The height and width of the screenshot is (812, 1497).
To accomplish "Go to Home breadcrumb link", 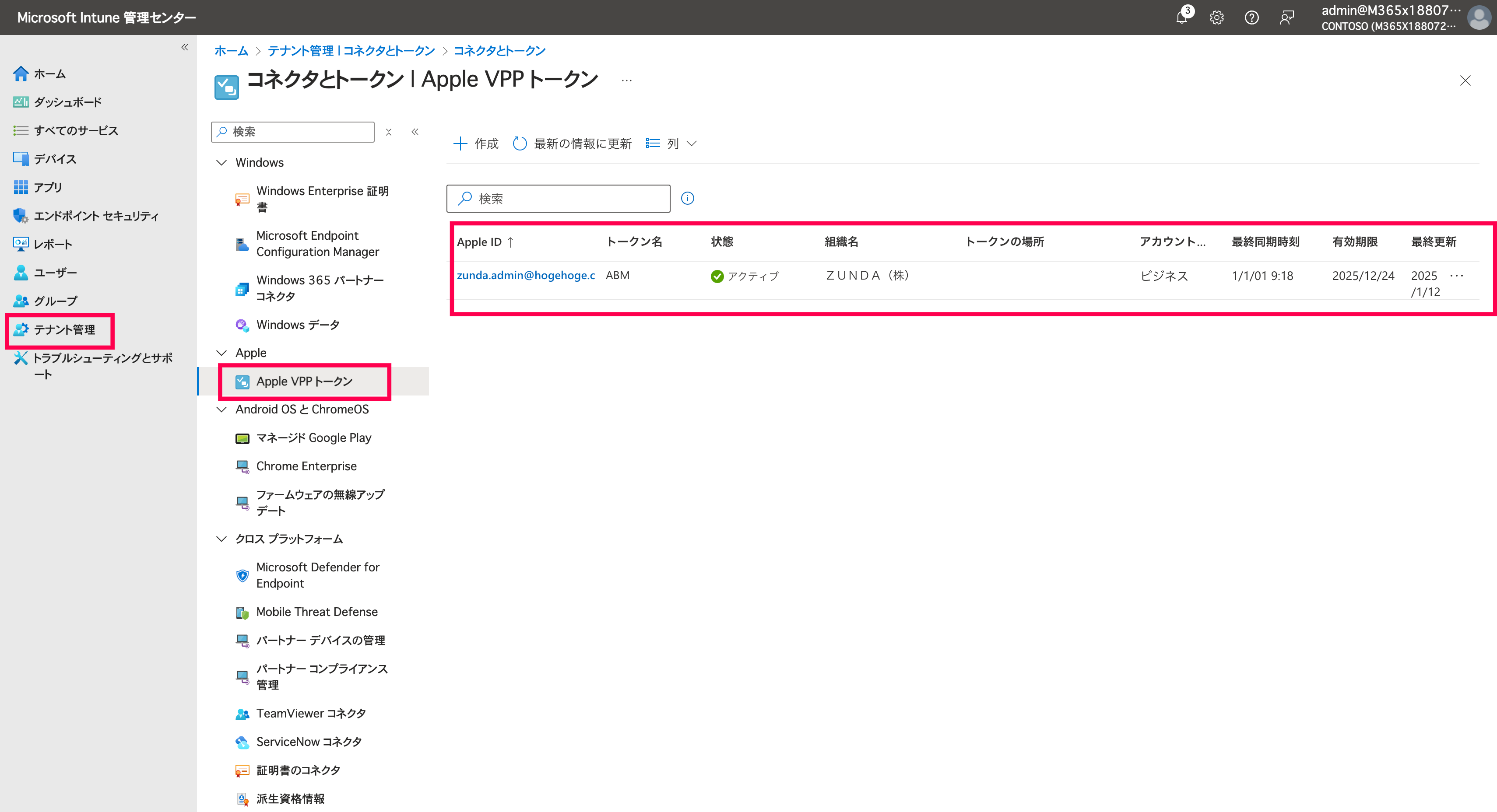I will (x=231, y=51).
